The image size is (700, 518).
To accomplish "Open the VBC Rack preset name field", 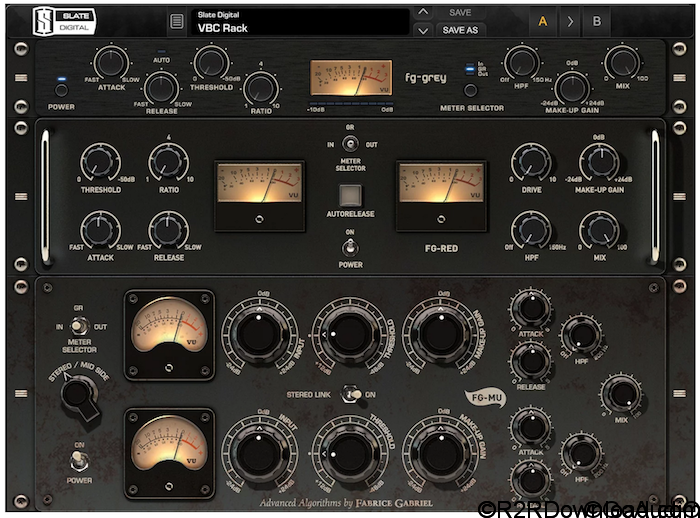I will [300, 21].
